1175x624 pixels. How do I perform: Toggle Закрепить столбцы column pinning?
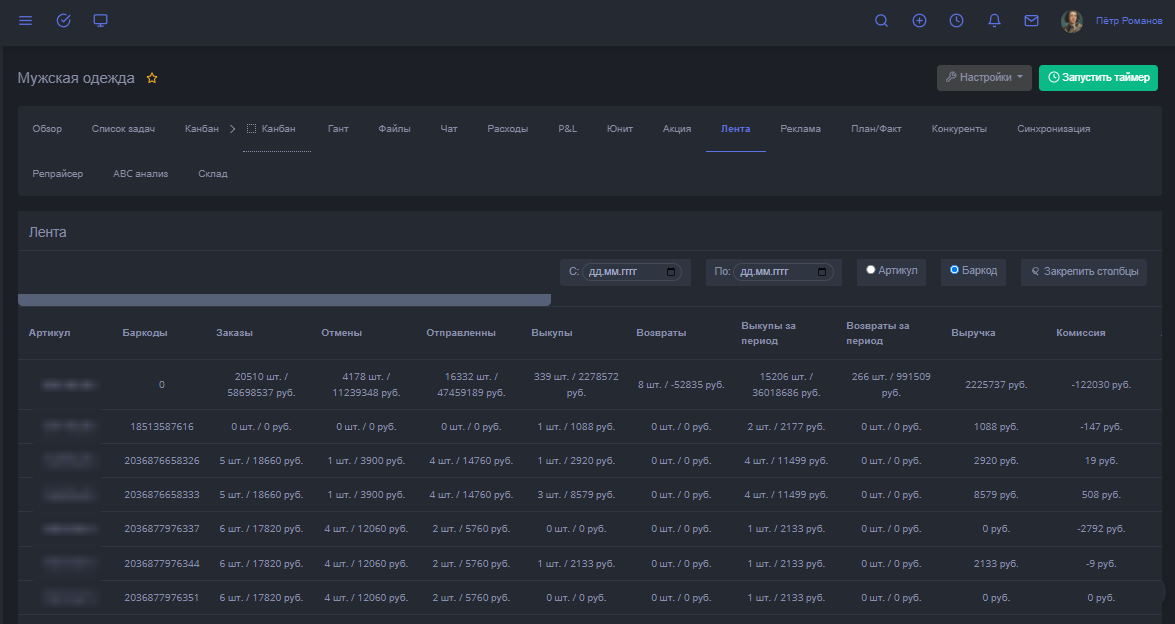pyautogui.click(x=1083, y=272)
